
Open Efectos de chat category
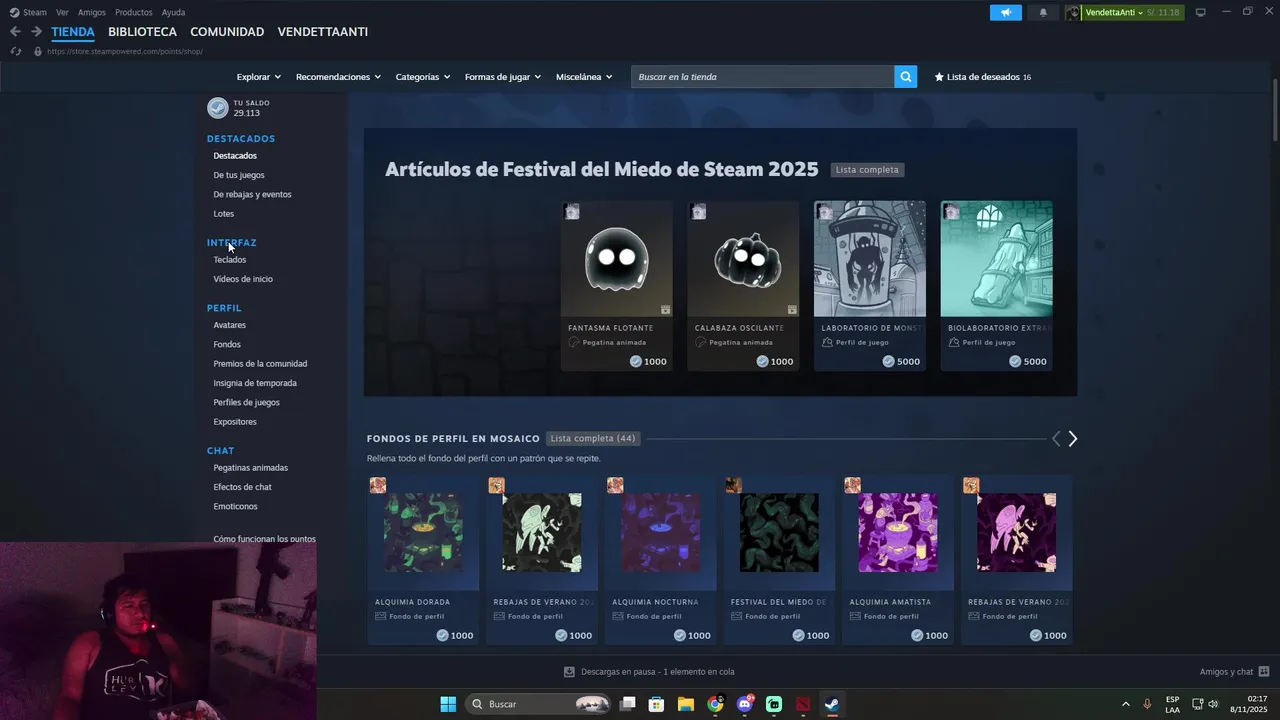pos(242,487)
